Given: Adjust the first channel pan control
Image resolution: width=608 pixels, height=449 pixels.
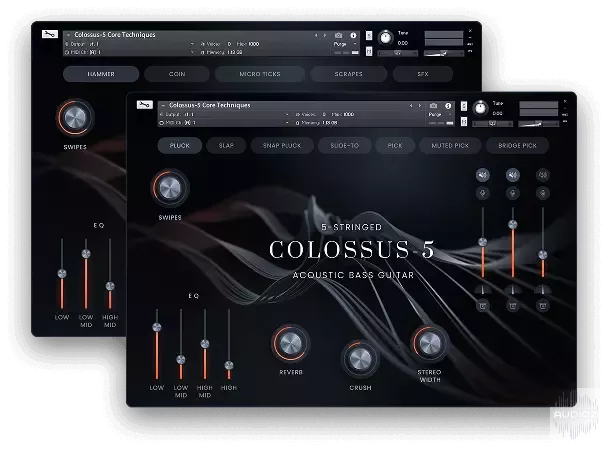Looking at the screenshot, I should point(483,289).
